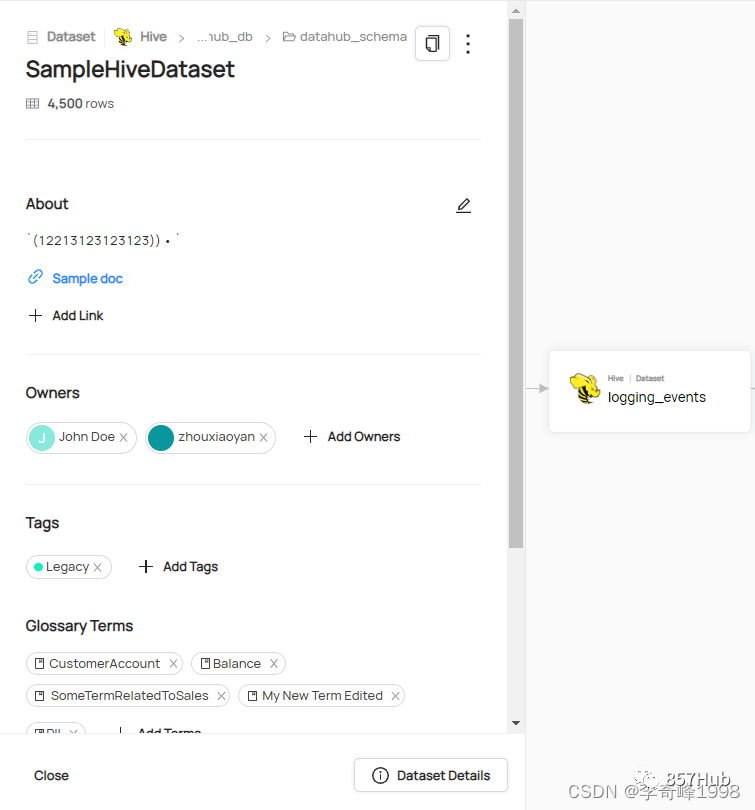Screen dimensions: 755x810
Task: Click Add Owners
Action: coord(352,437)
